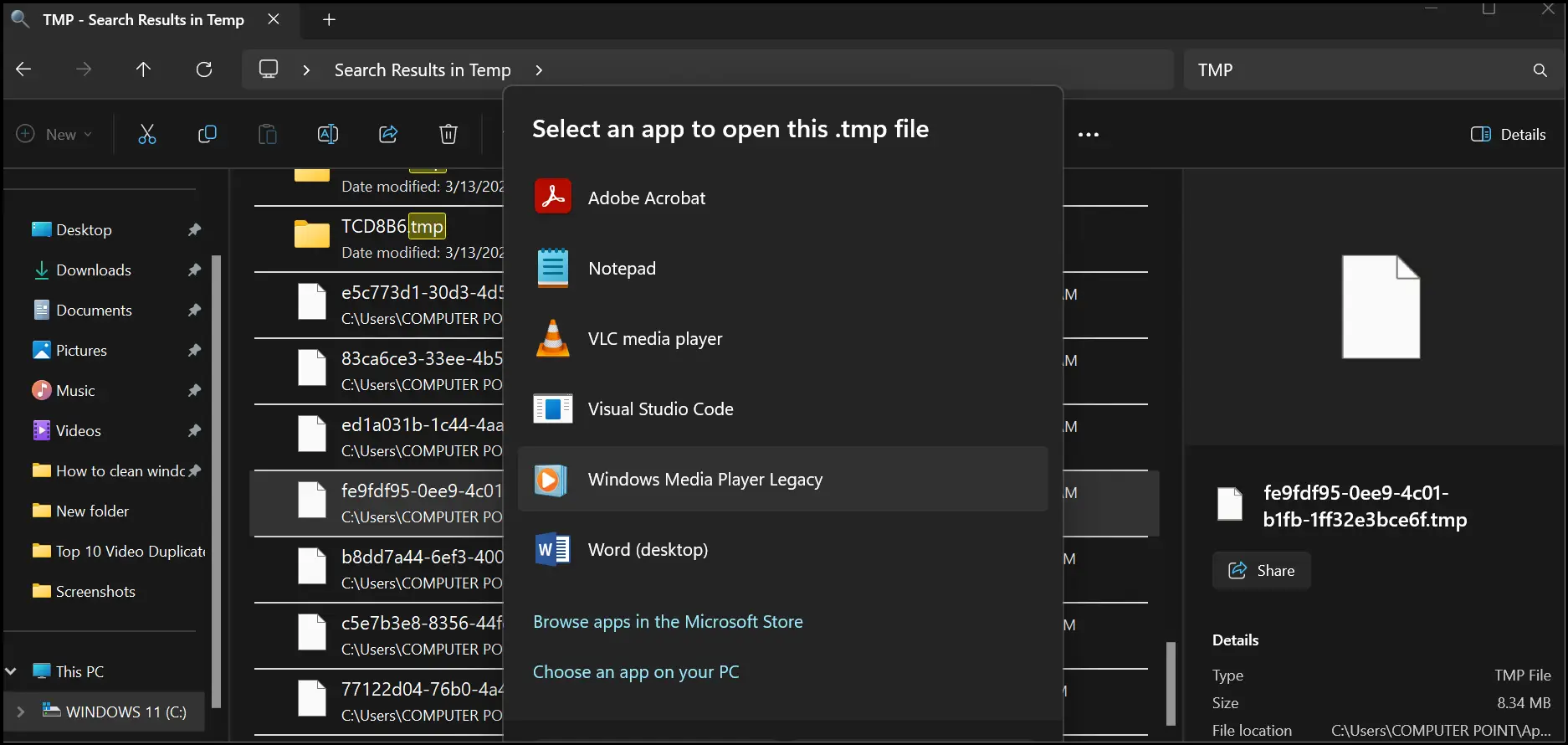1568x745 pixels.
Task: Select file b8dd7a44-6ef3-400
Action: pos(378,569)
